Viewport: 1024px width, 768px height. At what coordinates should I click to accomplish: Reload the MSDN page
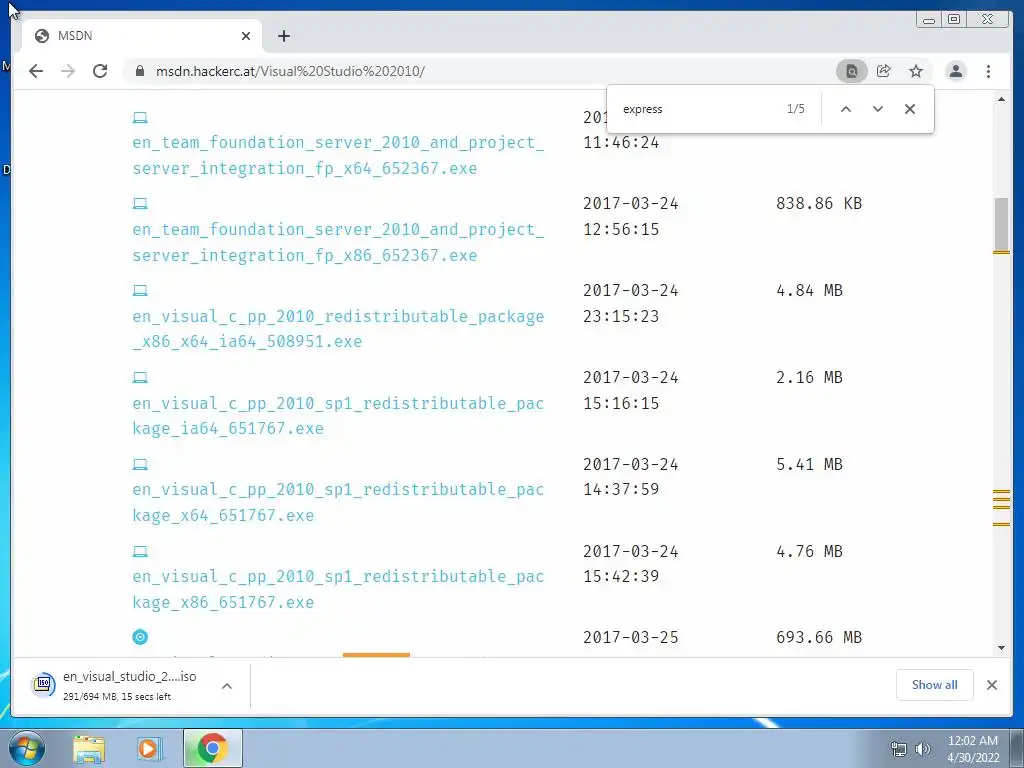[100, 71]
